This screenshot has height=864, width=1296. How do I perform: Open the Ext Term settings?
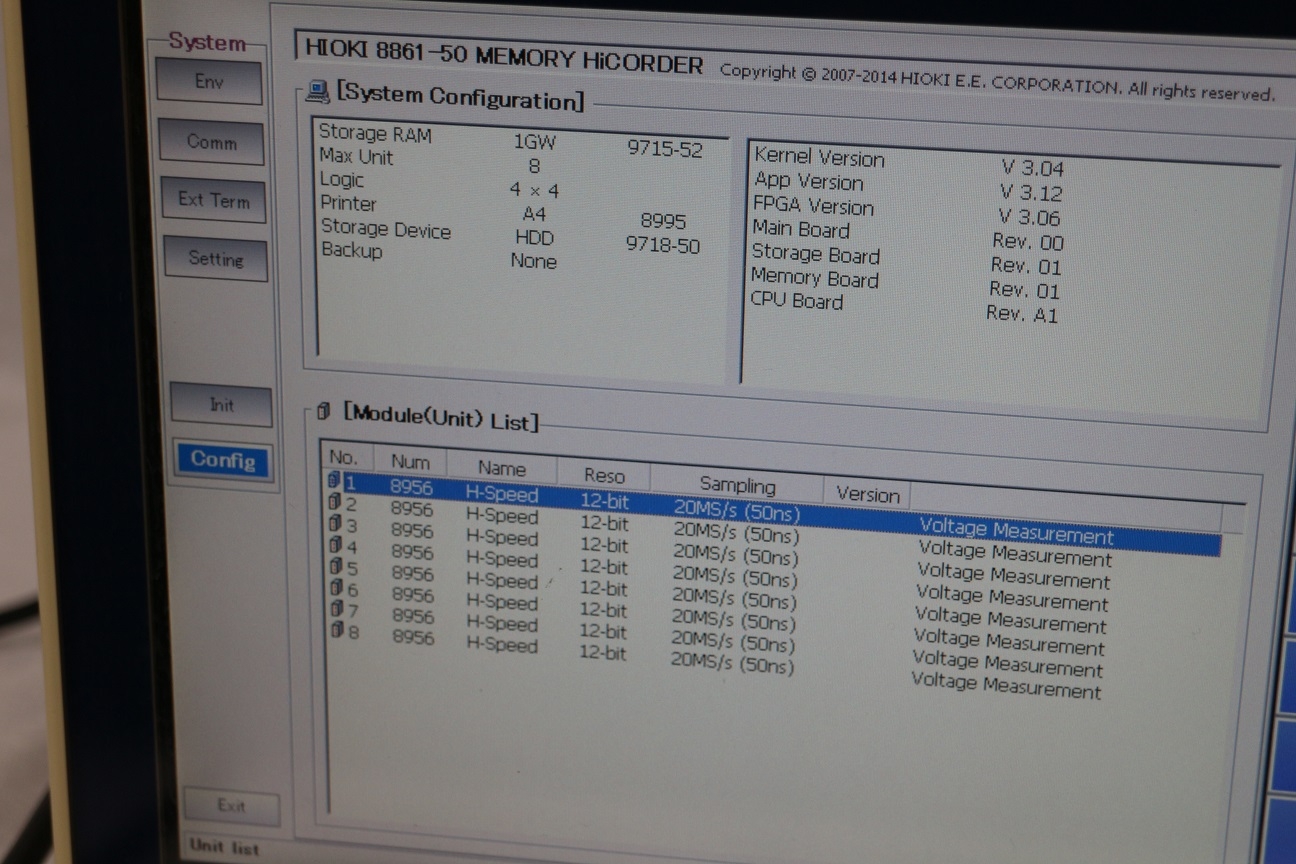coord(213,200)
